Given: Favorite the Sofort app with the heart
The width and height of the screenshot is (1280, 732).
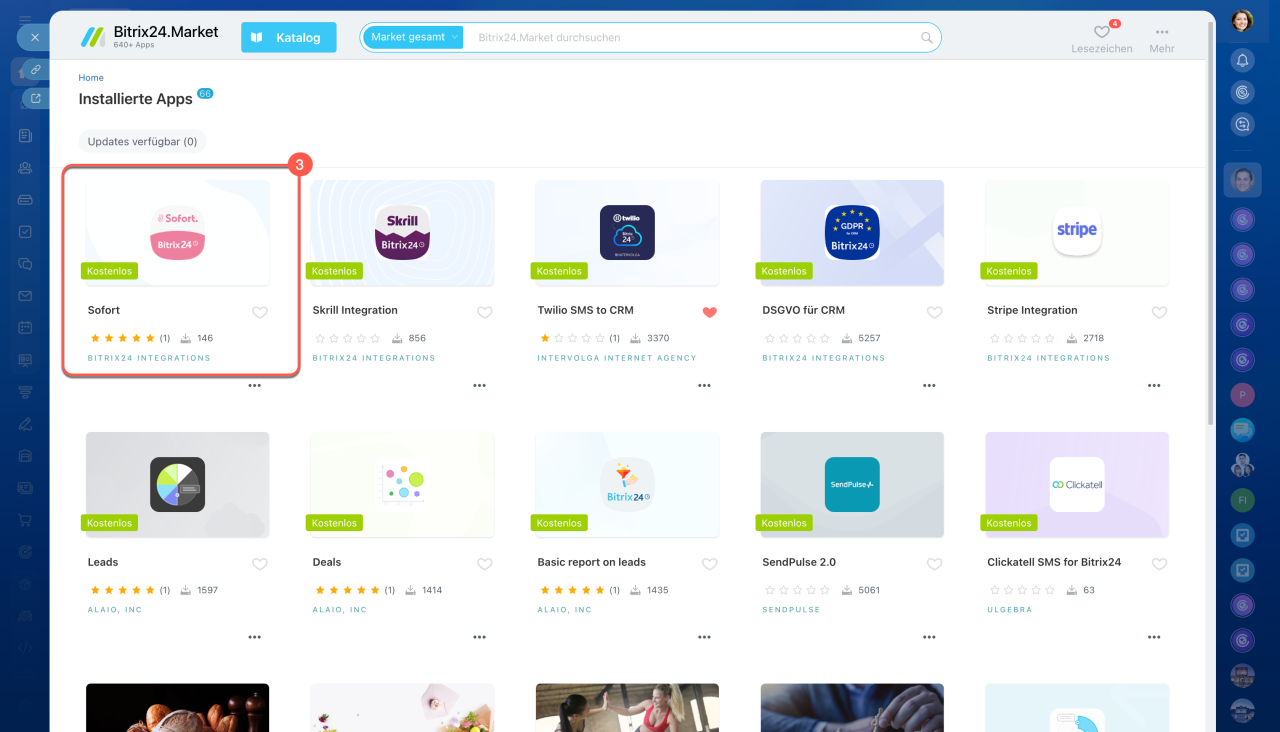Looking at the screenshot, I should 260,312.
